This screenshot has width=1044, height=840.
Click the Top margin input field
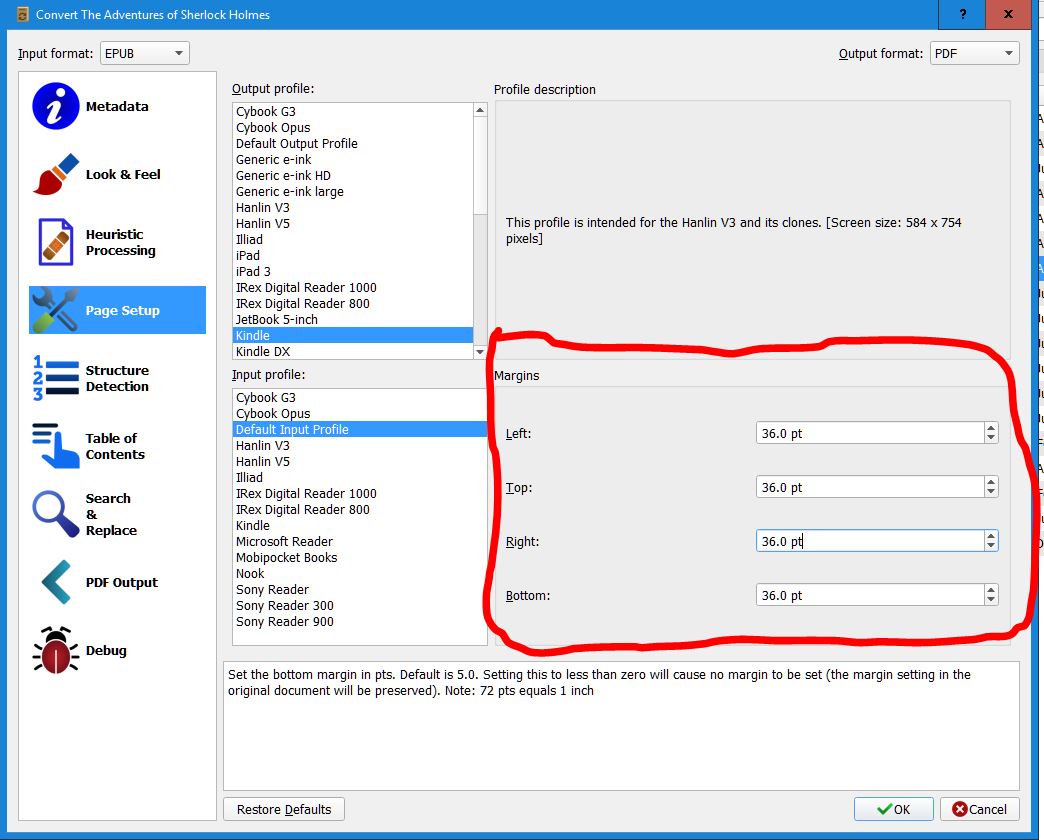point(870,487)
